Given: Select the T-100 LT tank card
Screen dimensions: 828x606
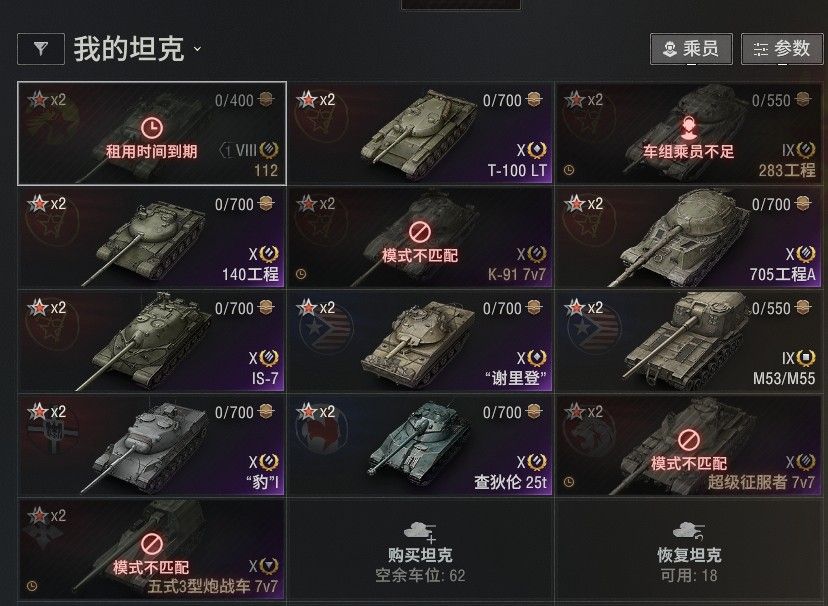Looking at the screenshot, I should (420, 133).
